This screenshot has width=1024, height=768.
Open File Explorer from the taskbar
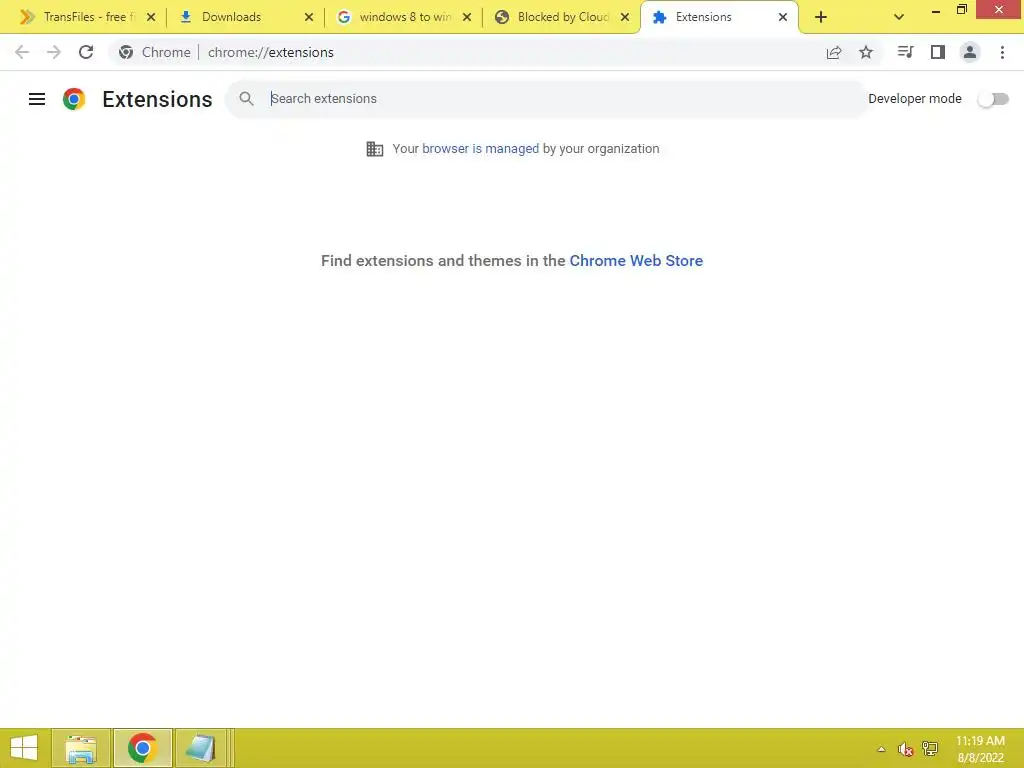click(81, 748)
